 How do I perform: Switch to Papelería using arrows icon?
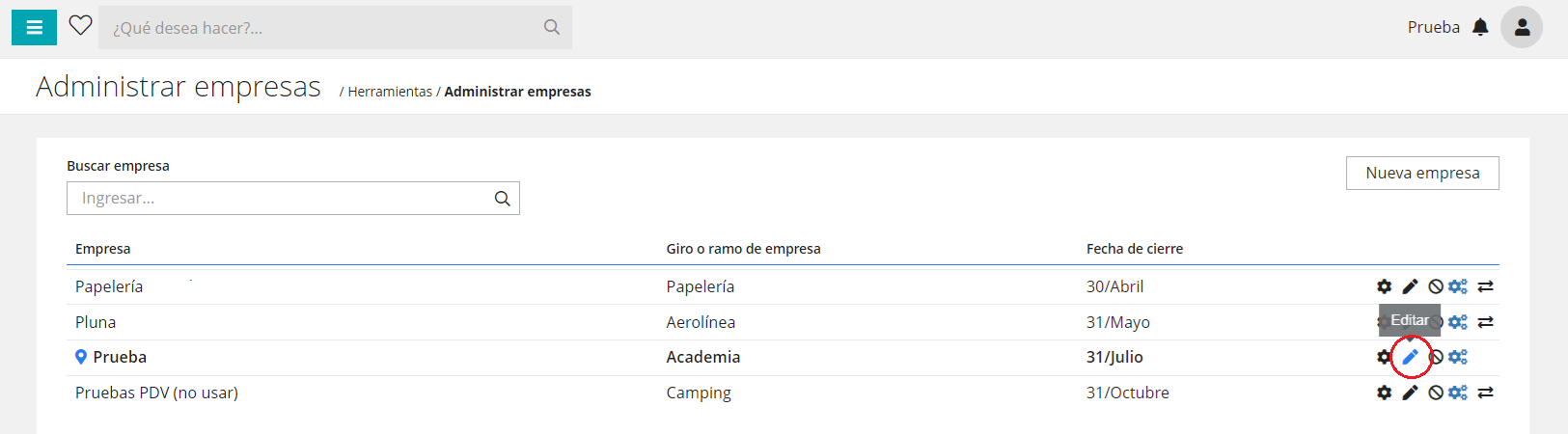tap(1485, 286)
